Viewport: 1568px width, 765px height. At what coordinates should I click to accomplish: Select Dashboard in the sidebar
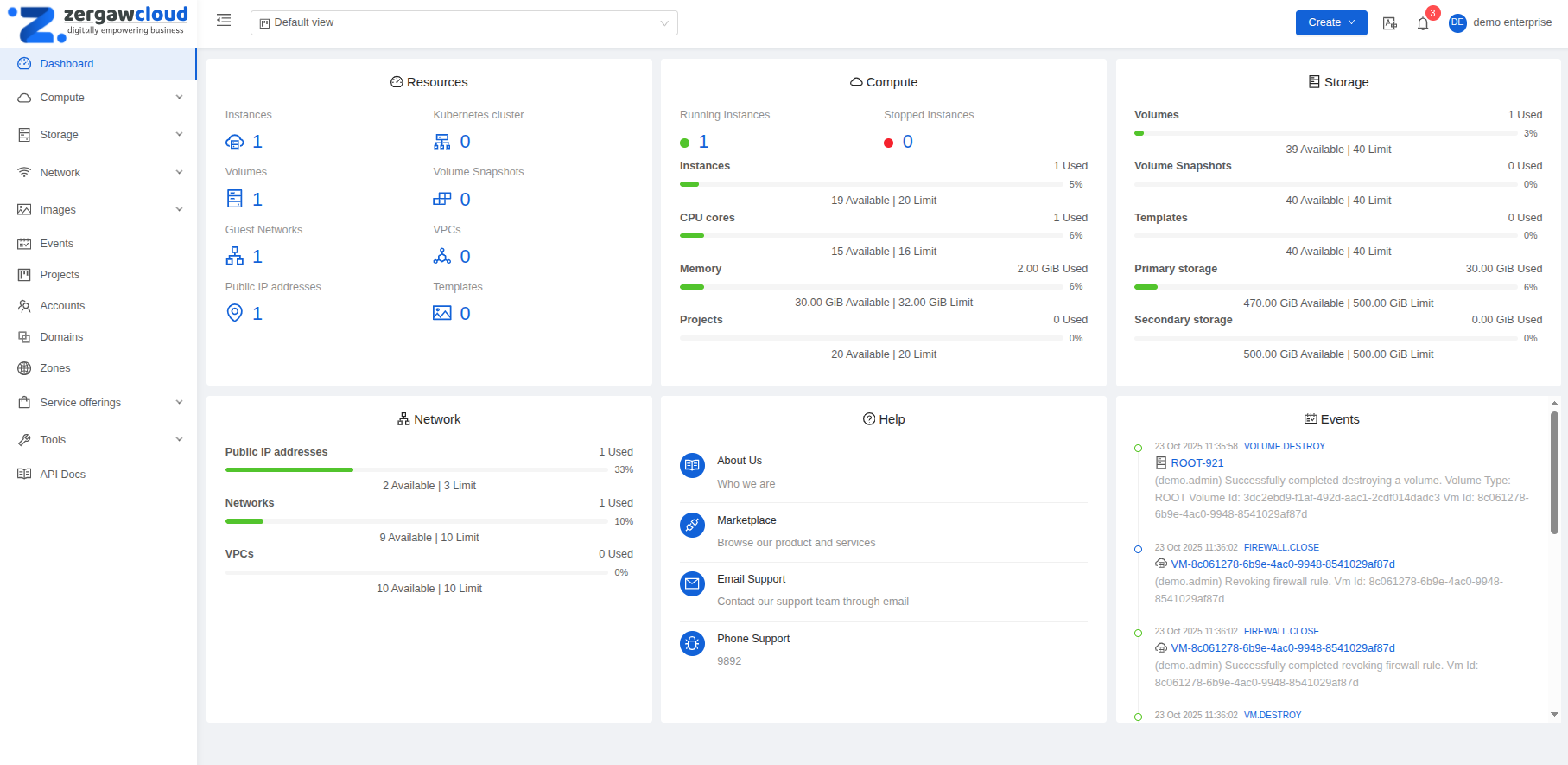98,64
